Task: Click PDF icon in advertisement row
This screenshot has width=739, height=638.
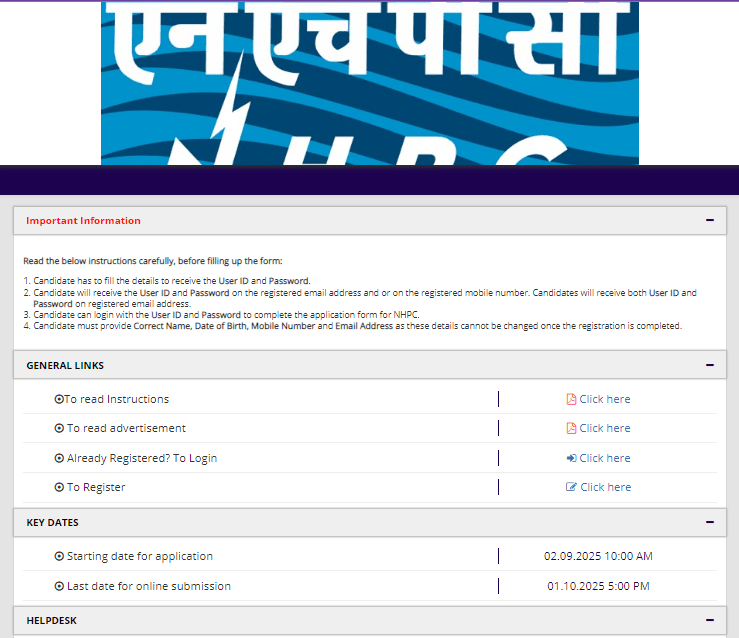Action: tap(571, 428)
